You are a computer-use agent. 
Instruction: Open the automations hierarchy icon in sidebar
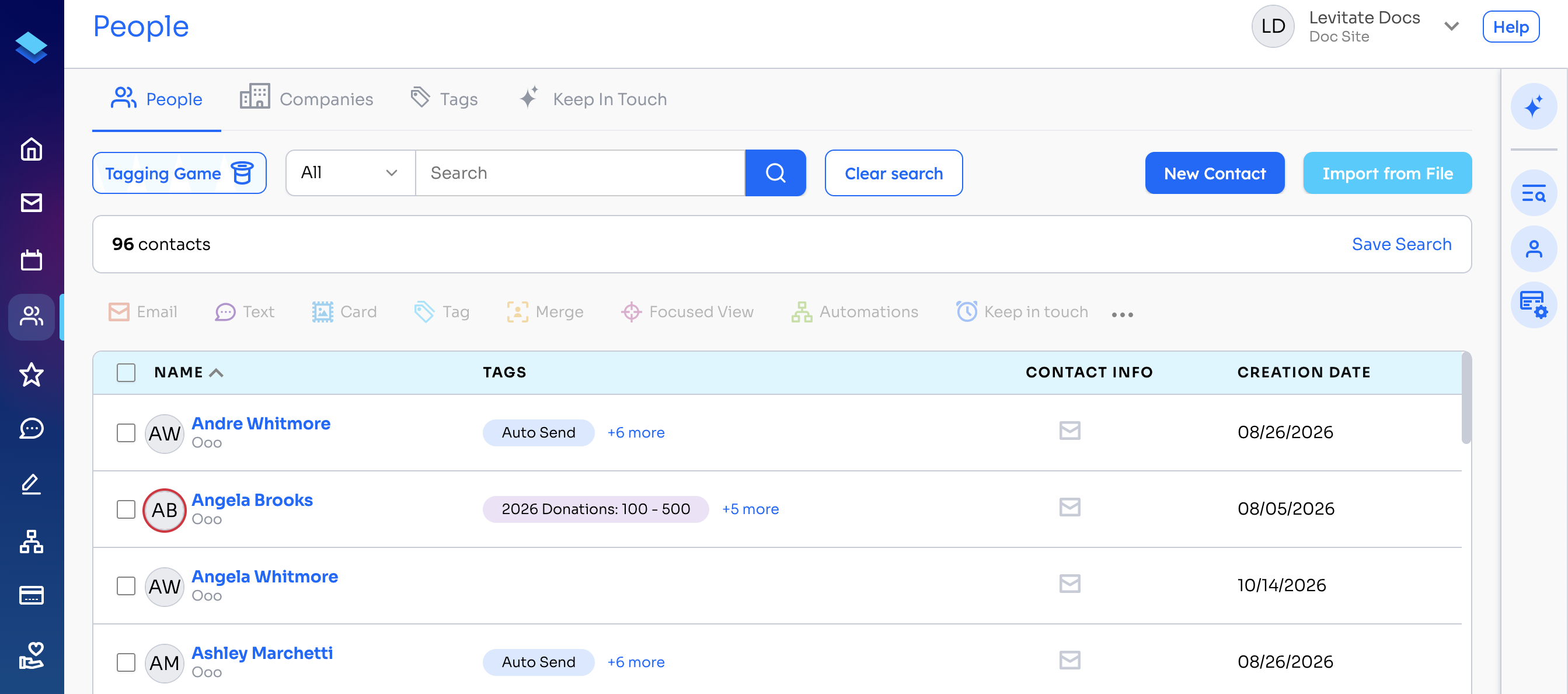click(x=31, y=541)
